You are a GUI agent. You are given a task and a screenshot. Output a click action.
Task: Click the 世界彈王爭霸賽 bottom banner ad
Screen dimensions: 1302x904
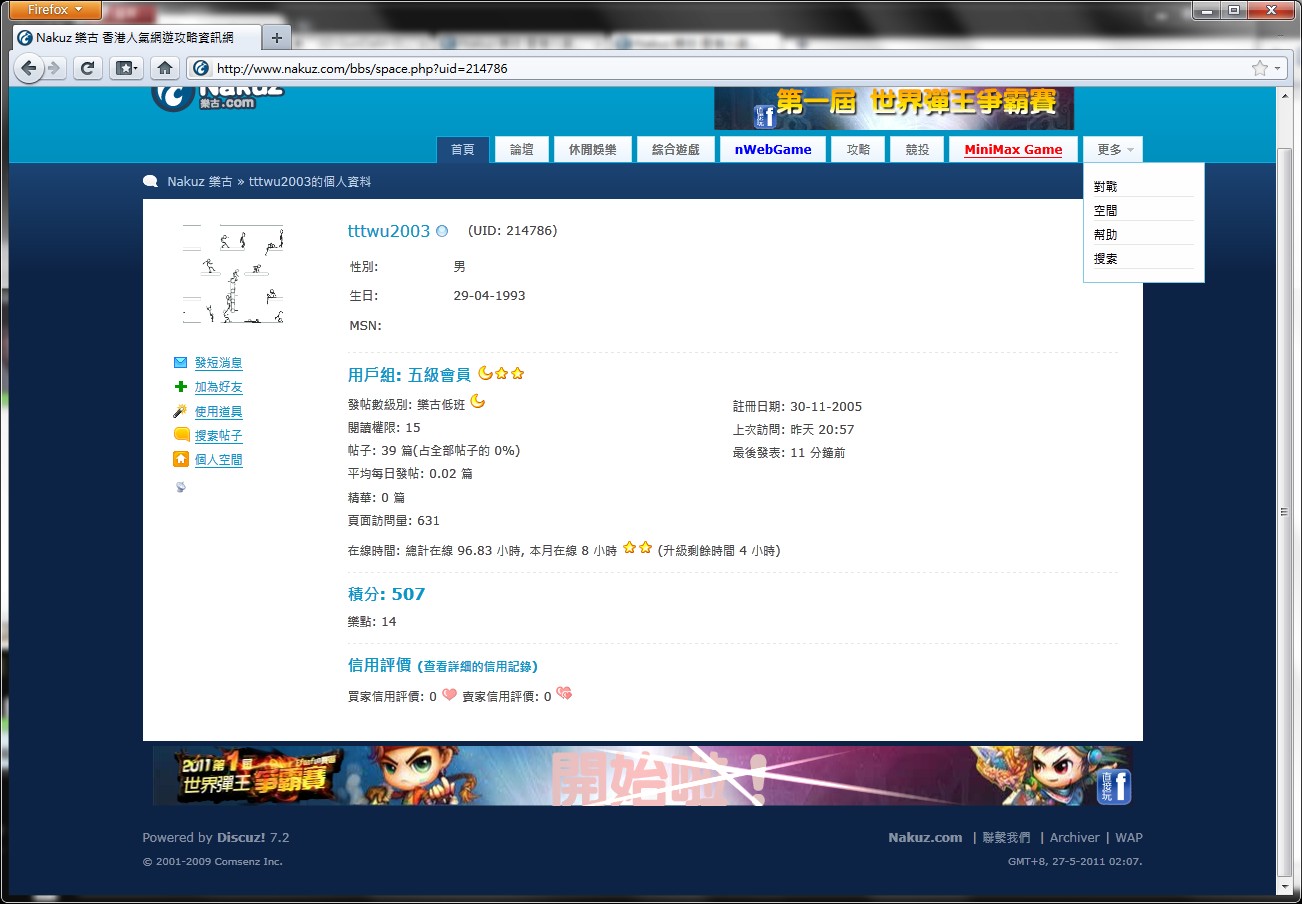click(x=643, y=776)
